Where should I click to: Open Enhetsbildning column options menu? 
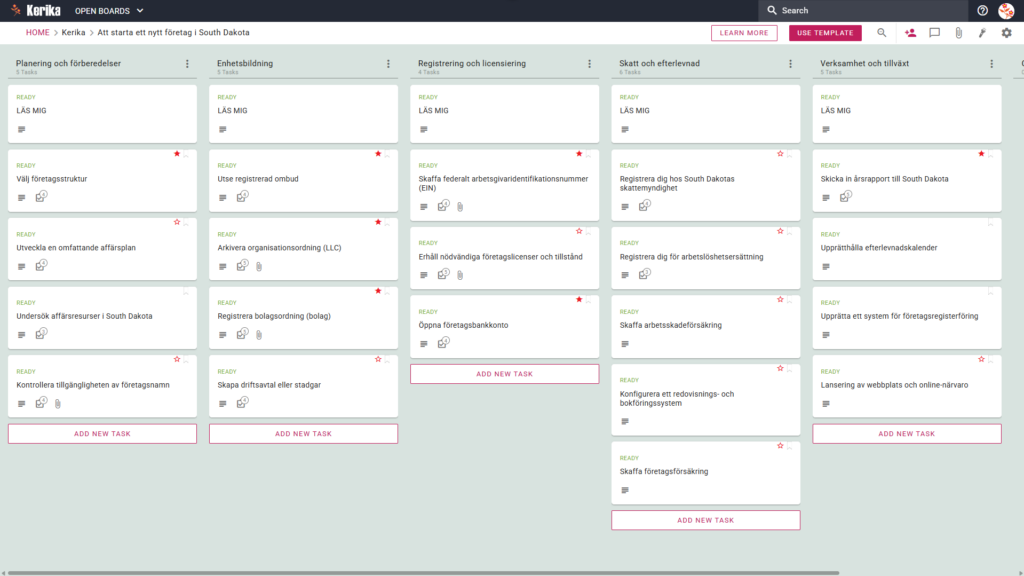click(388, 64)
